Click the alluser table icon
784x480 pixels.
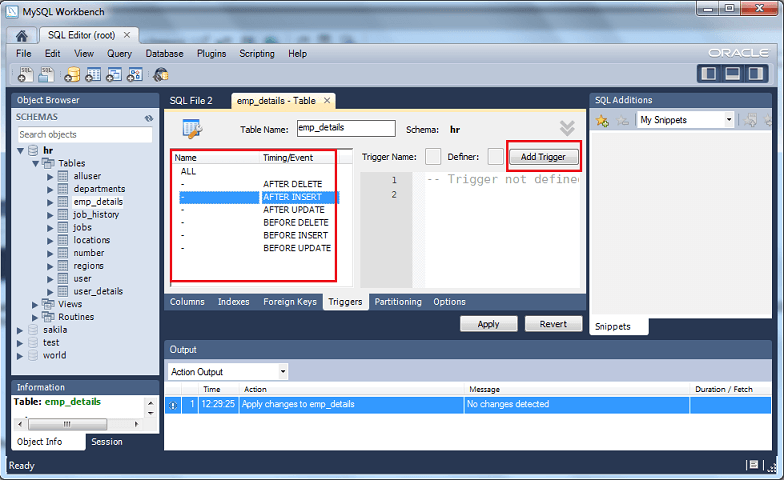click(63, 176)
